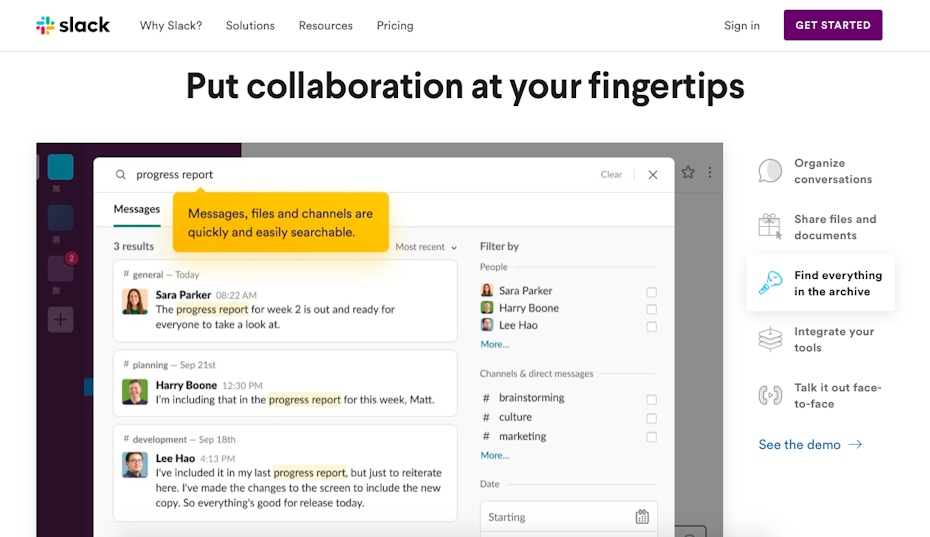The height and width of the screenshot is (537, 930).
Task: Switch to the Messages tab
Action: coord(137,210)
